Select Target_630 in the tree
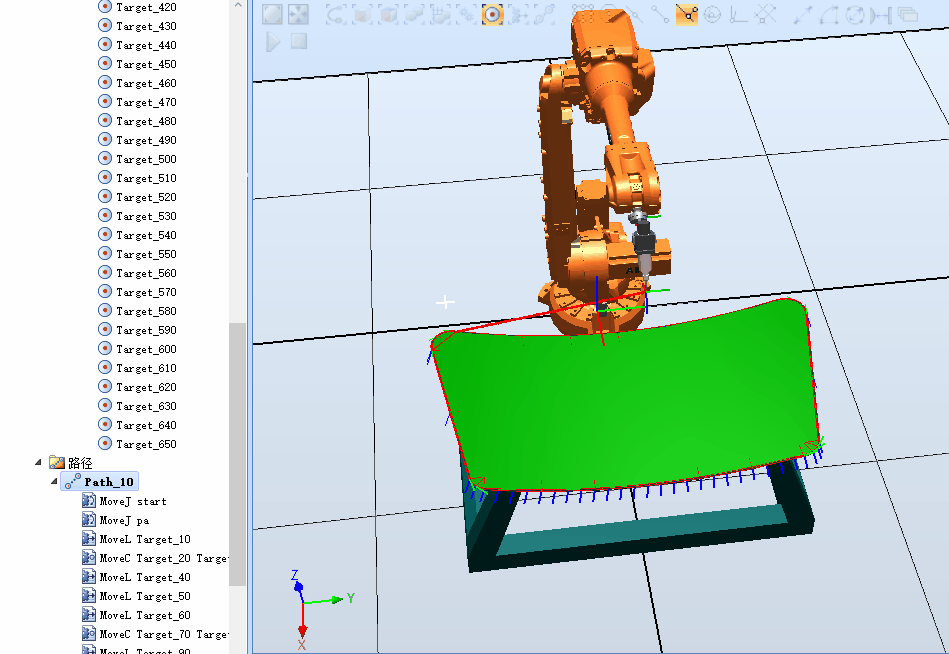 [146, 405]
